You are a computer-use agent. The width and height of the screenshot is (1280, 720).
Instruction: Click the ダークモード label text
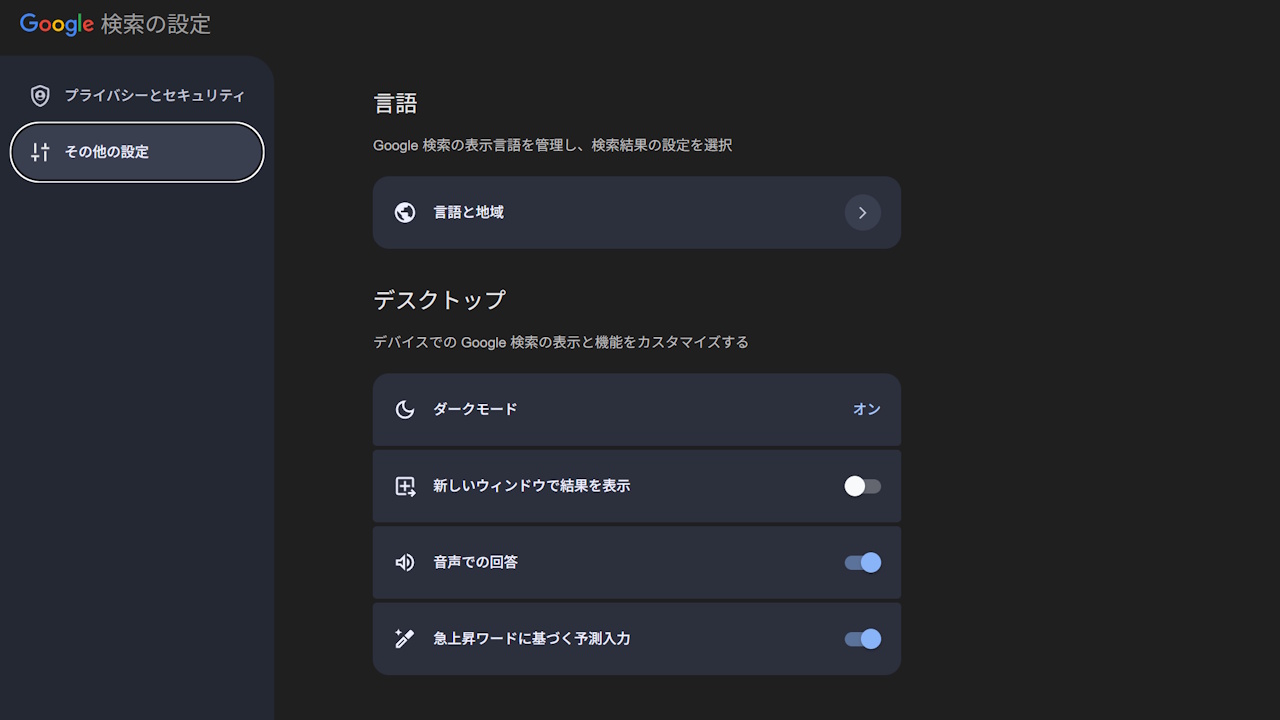point(475,409)
